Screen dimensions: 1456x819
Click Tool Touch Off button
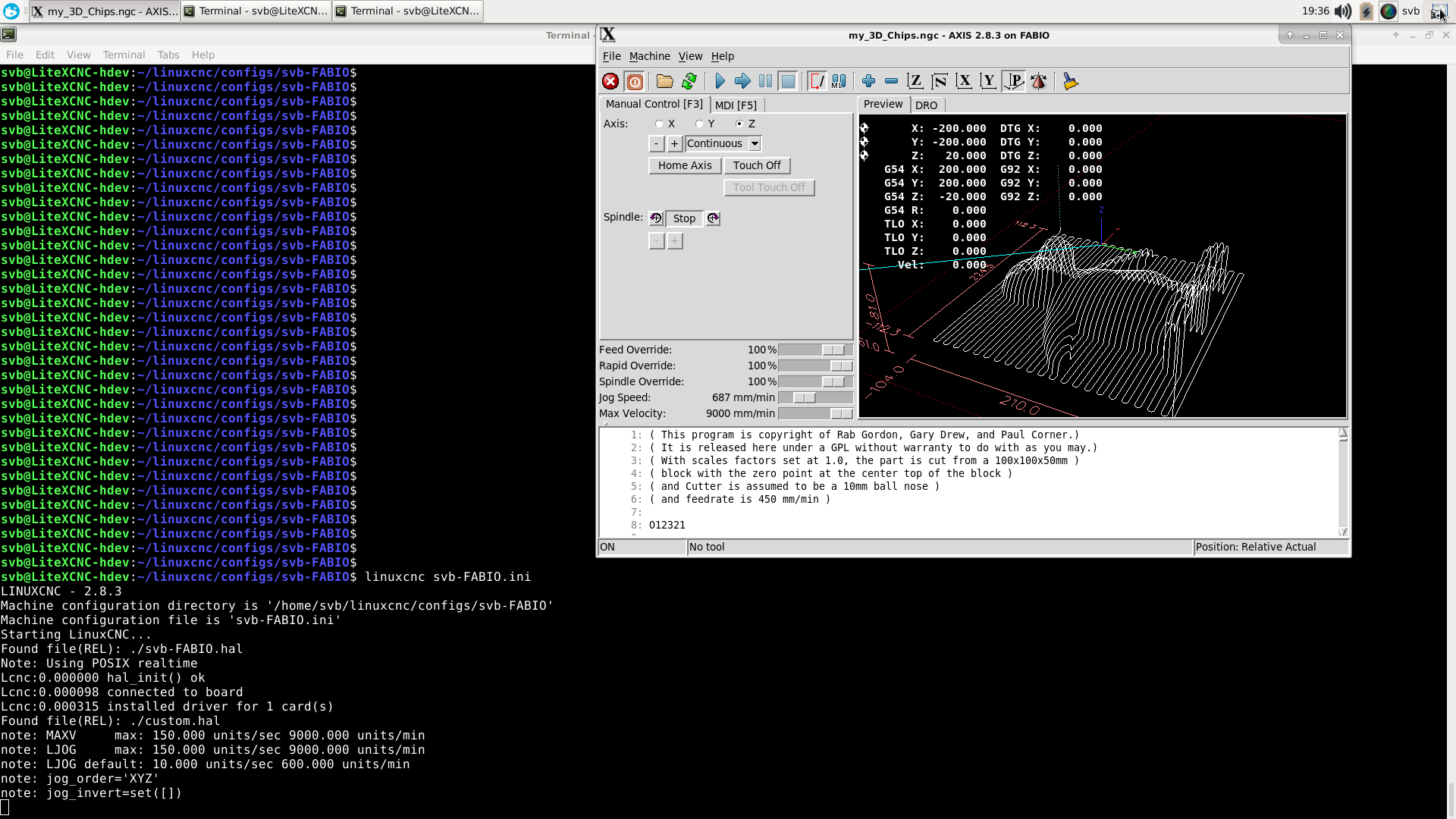point(769,187)
